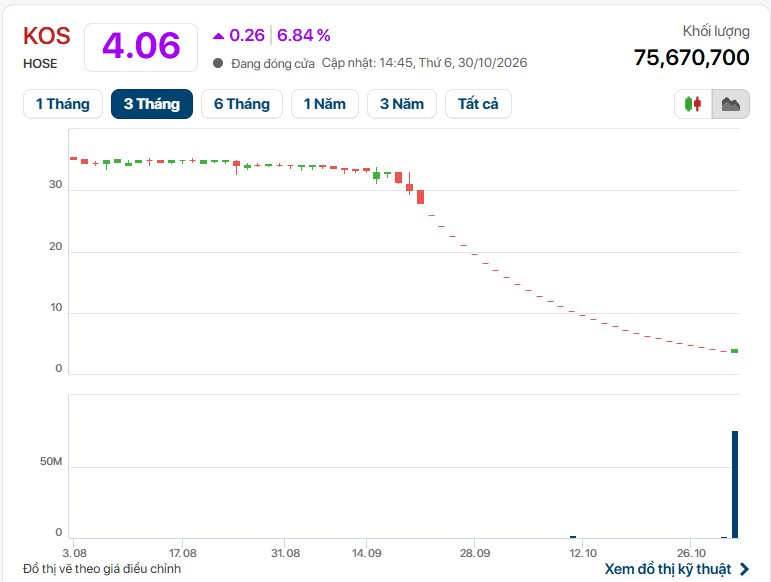Click the gray market closed status dot
The width and height of the screenshot is (771, 582).
pos(218,63)
